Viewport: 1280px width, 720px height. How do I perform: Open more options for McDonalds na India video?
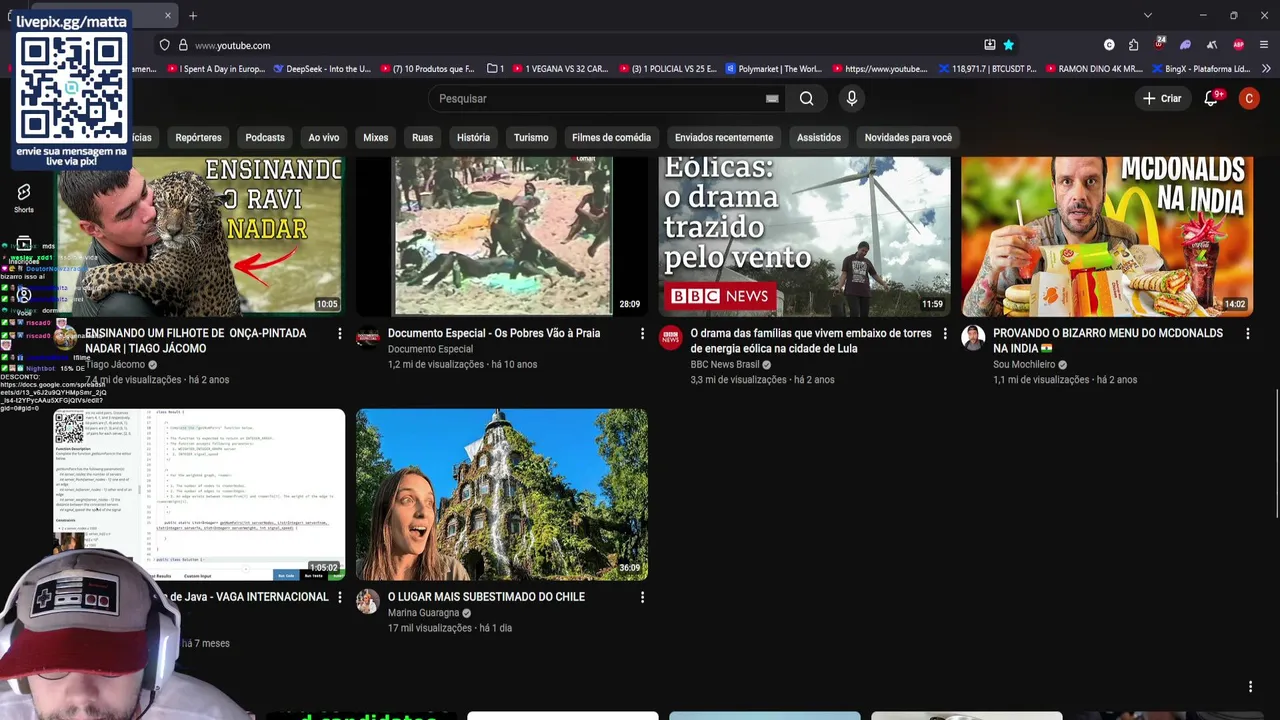tap(1247, 333)
